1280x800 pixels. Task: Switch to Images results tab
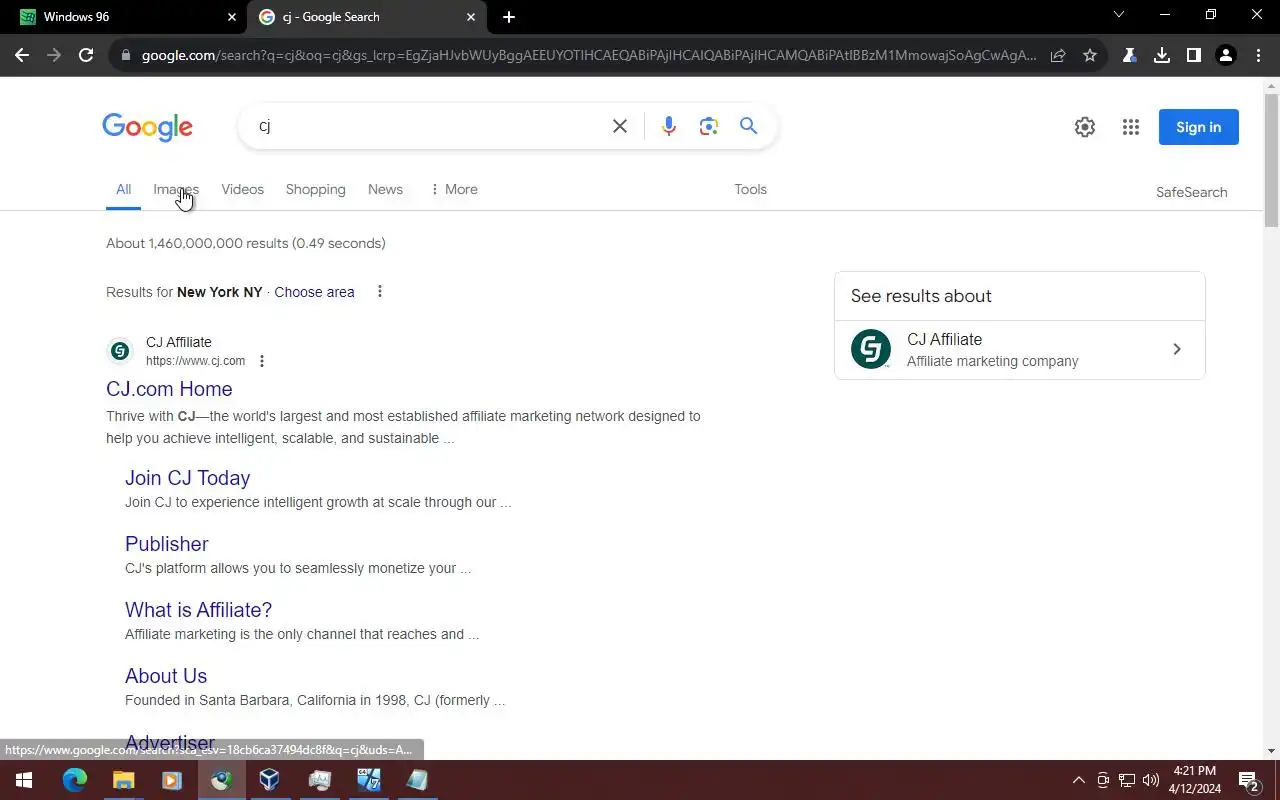tap(176, 189)
